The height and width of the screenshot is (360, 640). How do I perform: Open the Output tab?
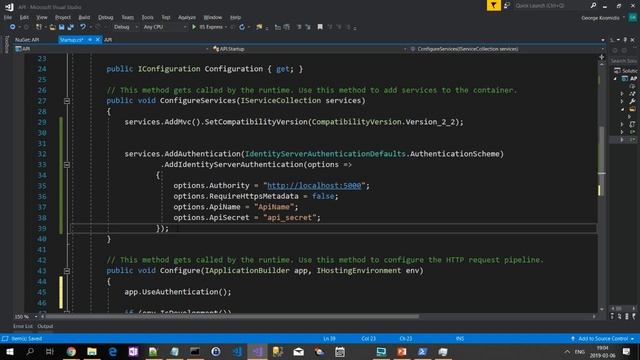[x=45, y=326]
